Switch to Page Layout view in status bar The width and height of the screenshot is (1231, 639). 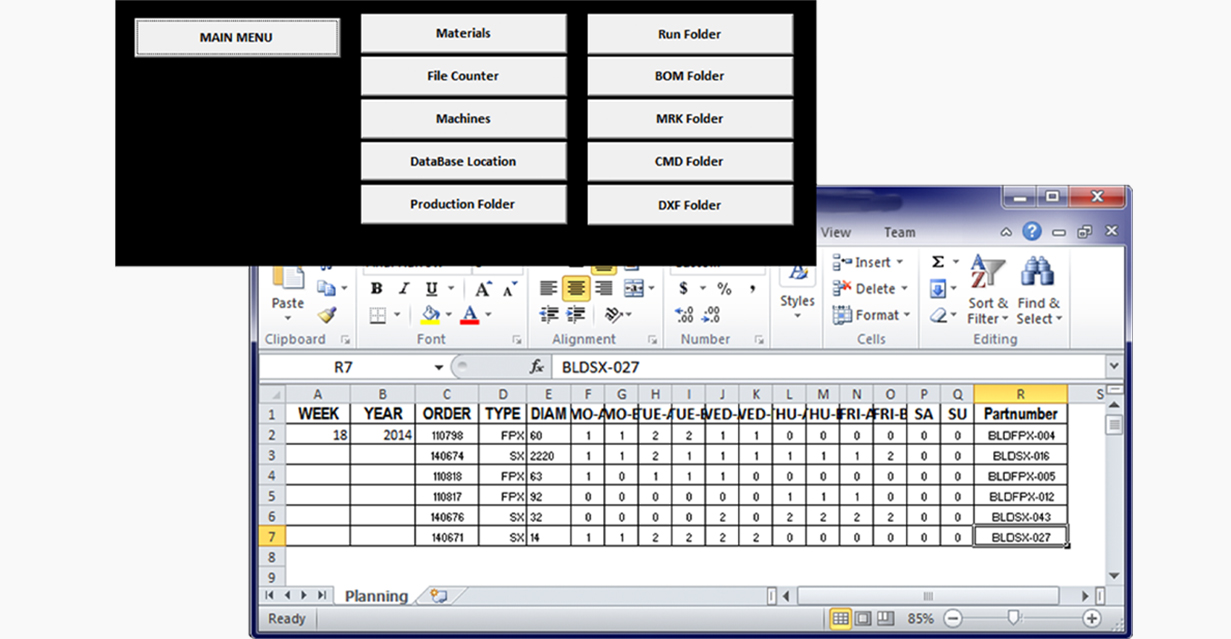pos(862,619)
